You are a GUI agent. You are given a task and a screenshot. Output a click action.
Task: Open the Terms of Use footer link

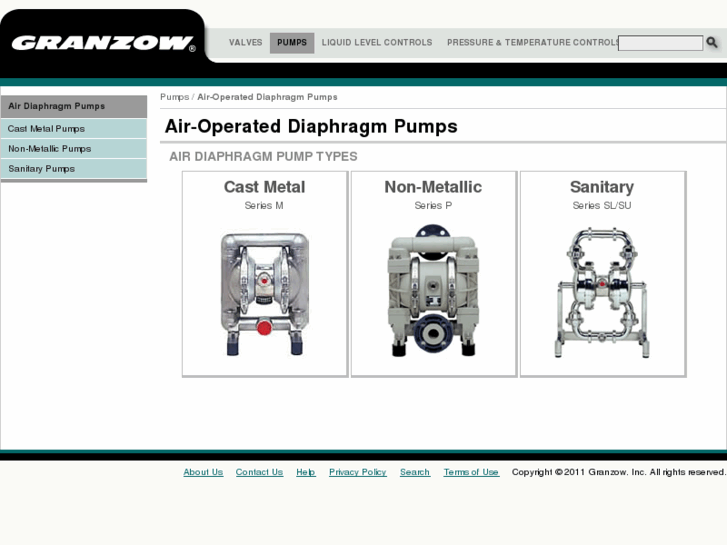pyautogui.click(x=471, y=472)
